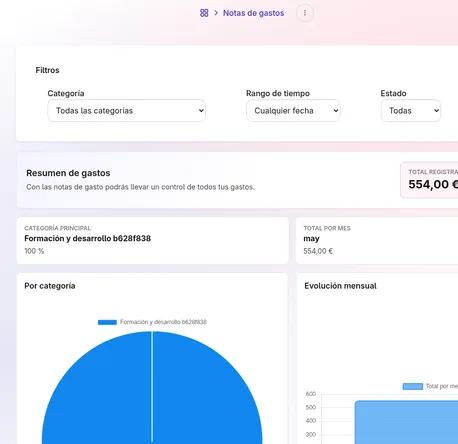Click the Formación y desarrollo b628f838 legend label
The width and height of the screenshot is (458, 444).
click(x=163, y=322)
